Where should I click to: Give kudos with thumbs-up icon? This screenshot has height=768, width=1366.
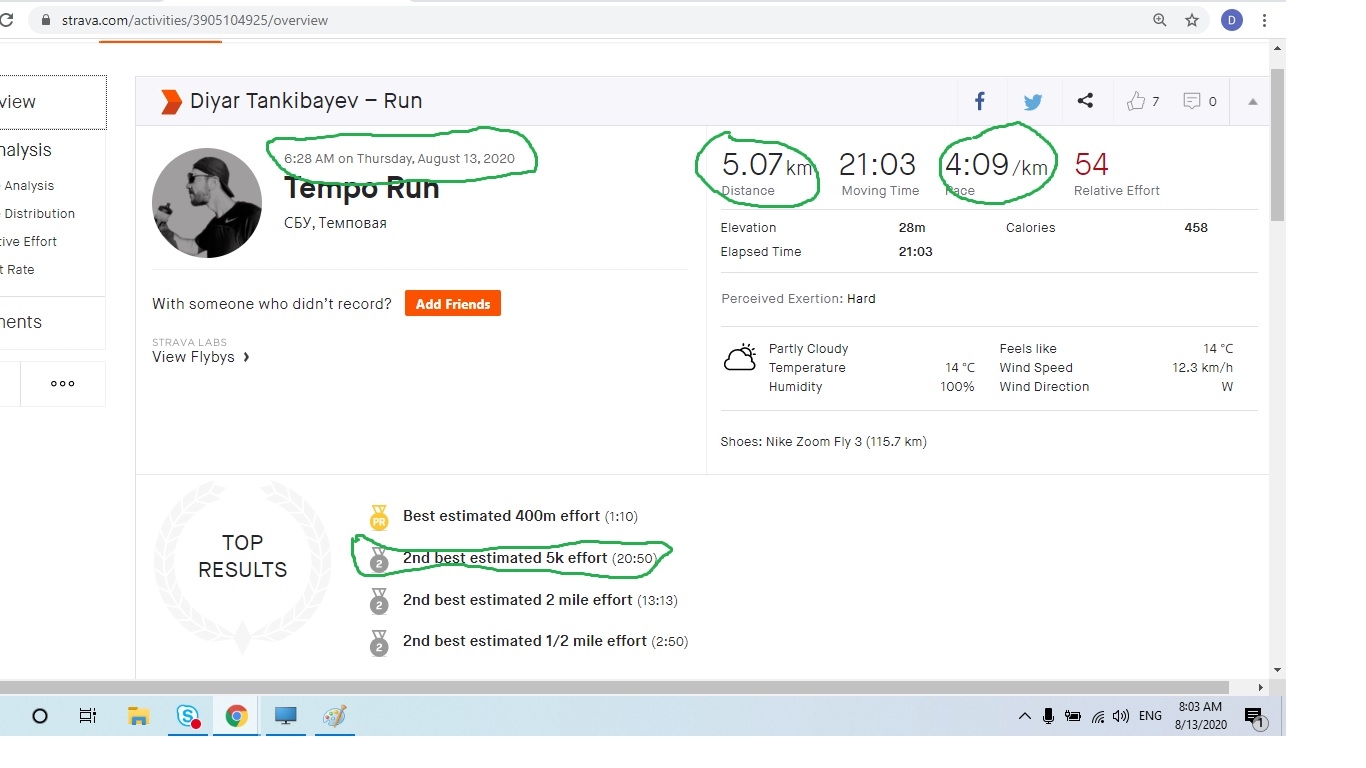click(x=1136, y=101)
